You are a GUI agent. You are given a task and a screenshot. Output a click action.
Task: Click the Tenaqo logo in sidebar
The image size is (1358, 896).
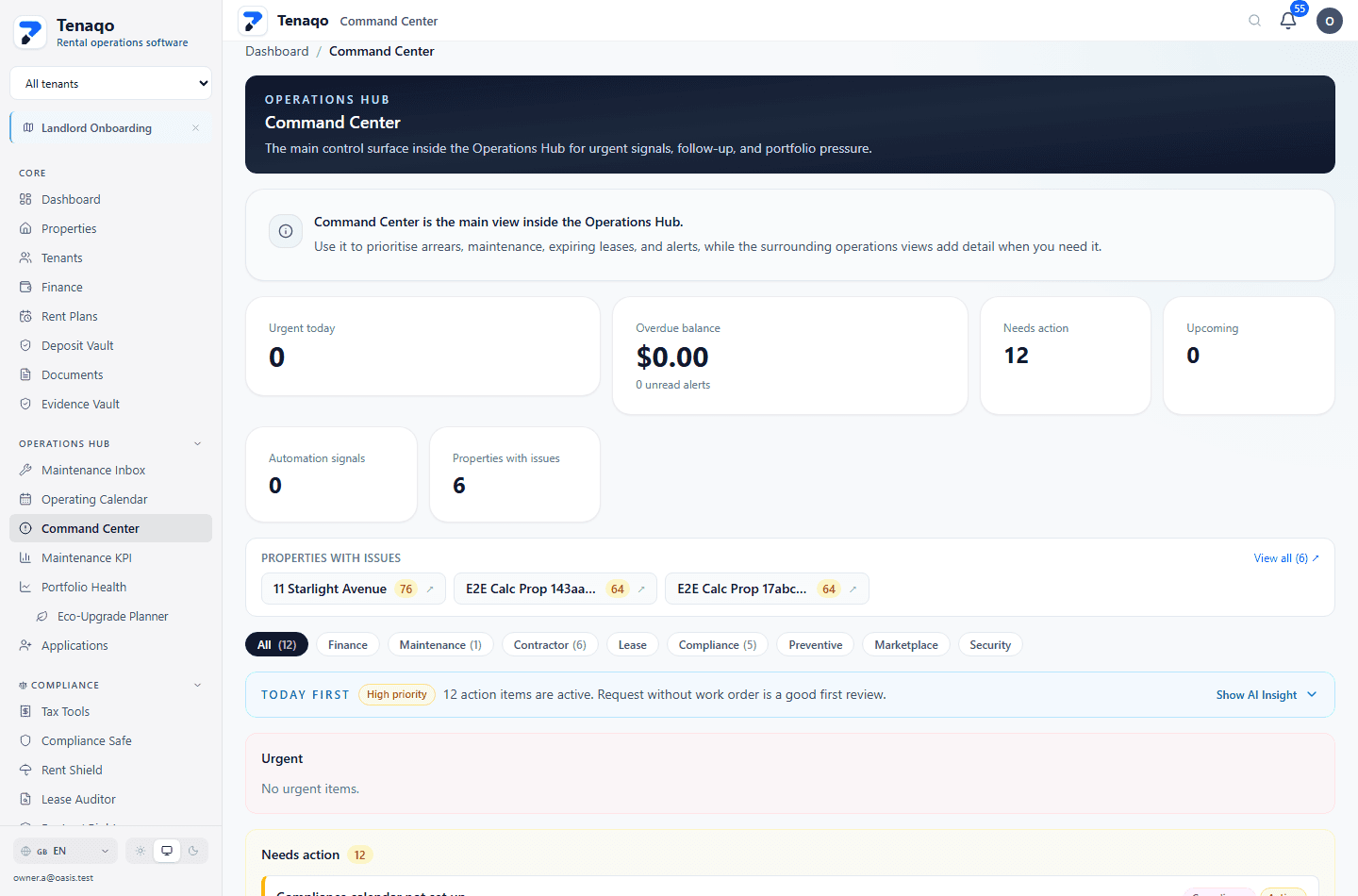(30, 33)
